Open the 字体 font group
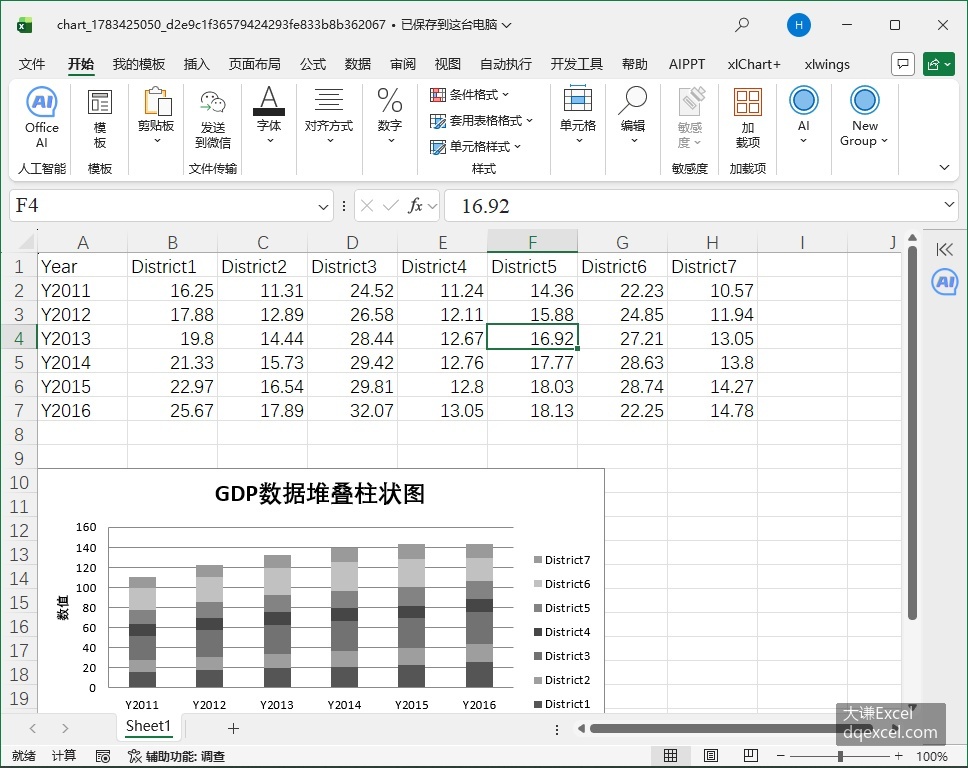Image resolution: width=968 pixels, height=768 pixels. [269, 115]
